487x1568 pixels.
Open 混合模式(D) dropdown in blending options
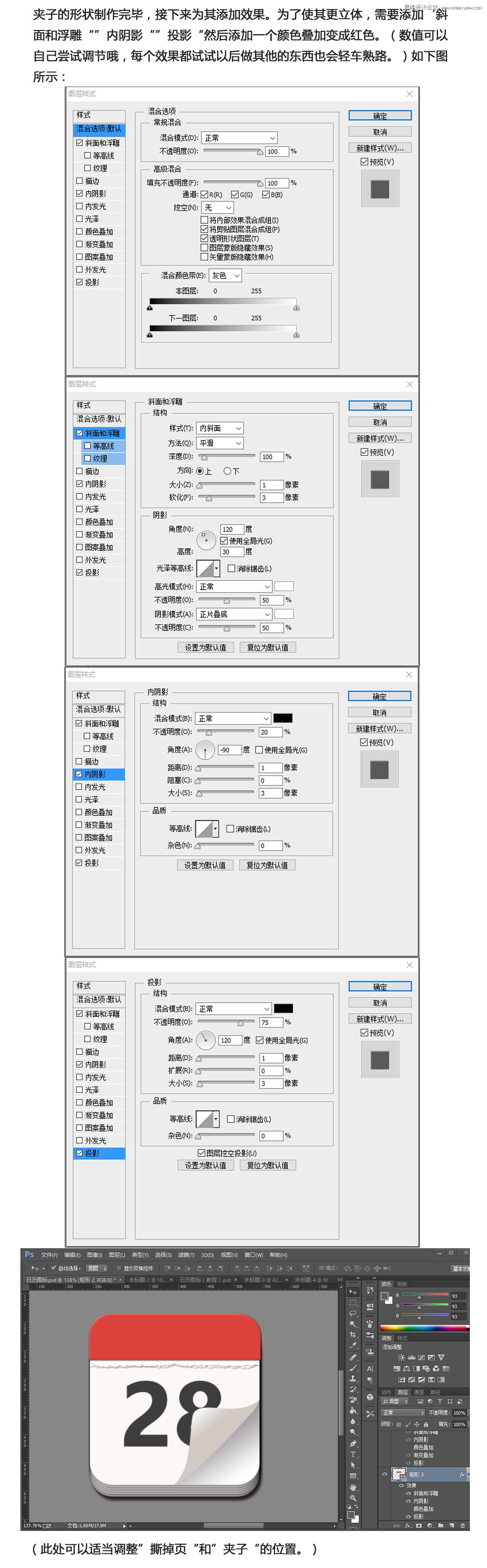point(239,138)
